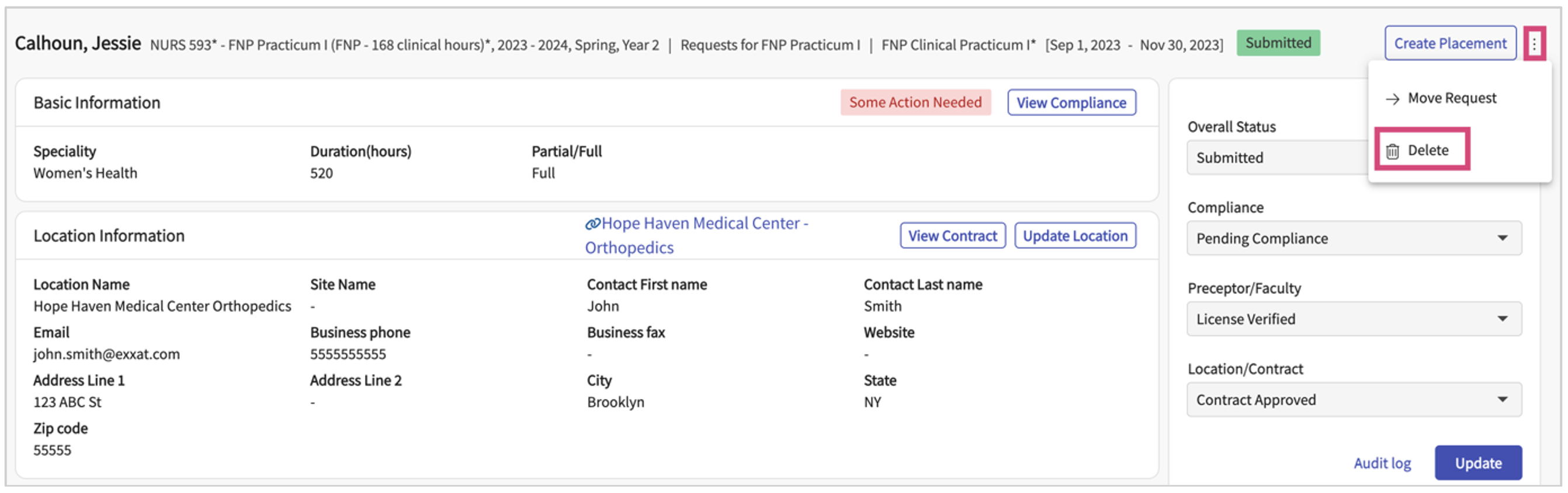Click the arrow icon beside Move Request

pyautogui.click(x=1392, y=99)
